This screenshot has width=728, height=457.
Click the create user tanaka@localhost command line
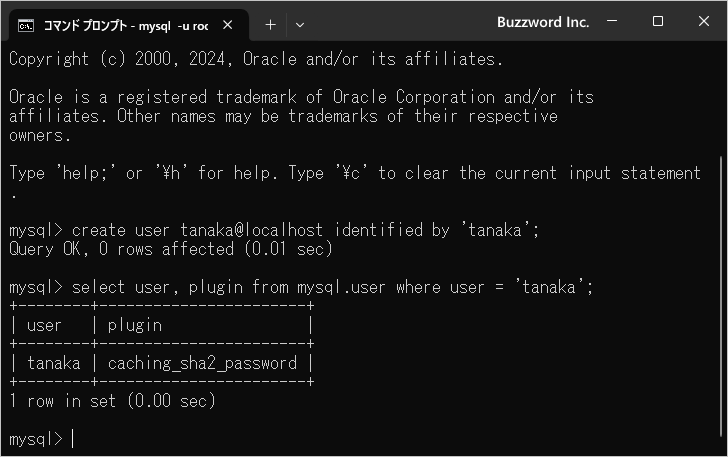tap(274, 230)
